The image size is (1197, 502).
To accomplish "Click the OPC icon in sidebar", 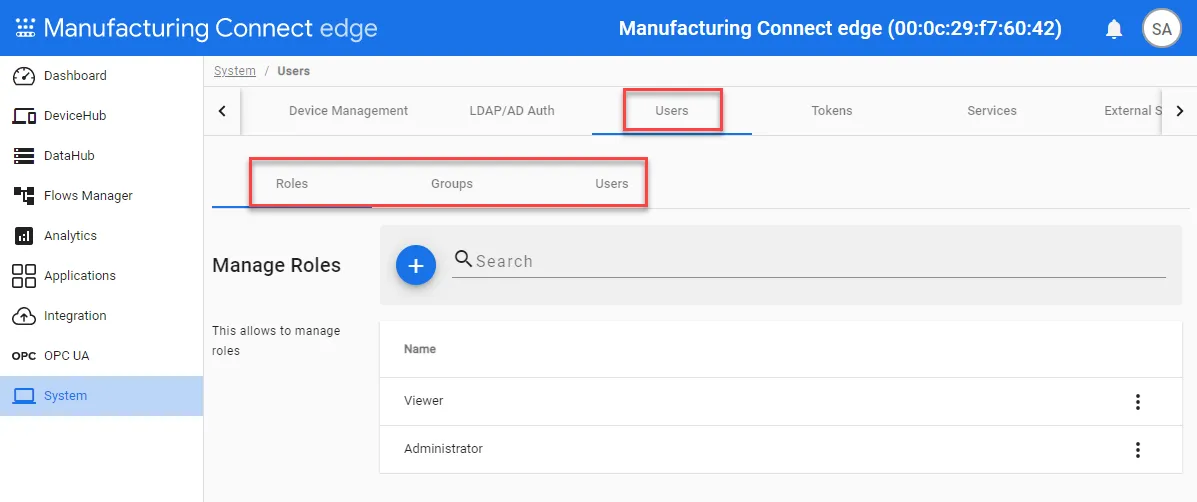I will [24, 356].
